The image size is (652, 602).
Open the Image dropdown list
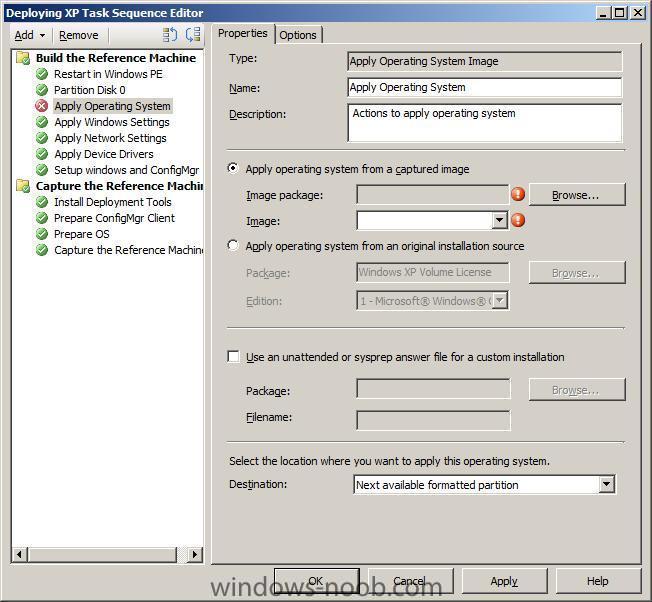[x=499, y=220]
